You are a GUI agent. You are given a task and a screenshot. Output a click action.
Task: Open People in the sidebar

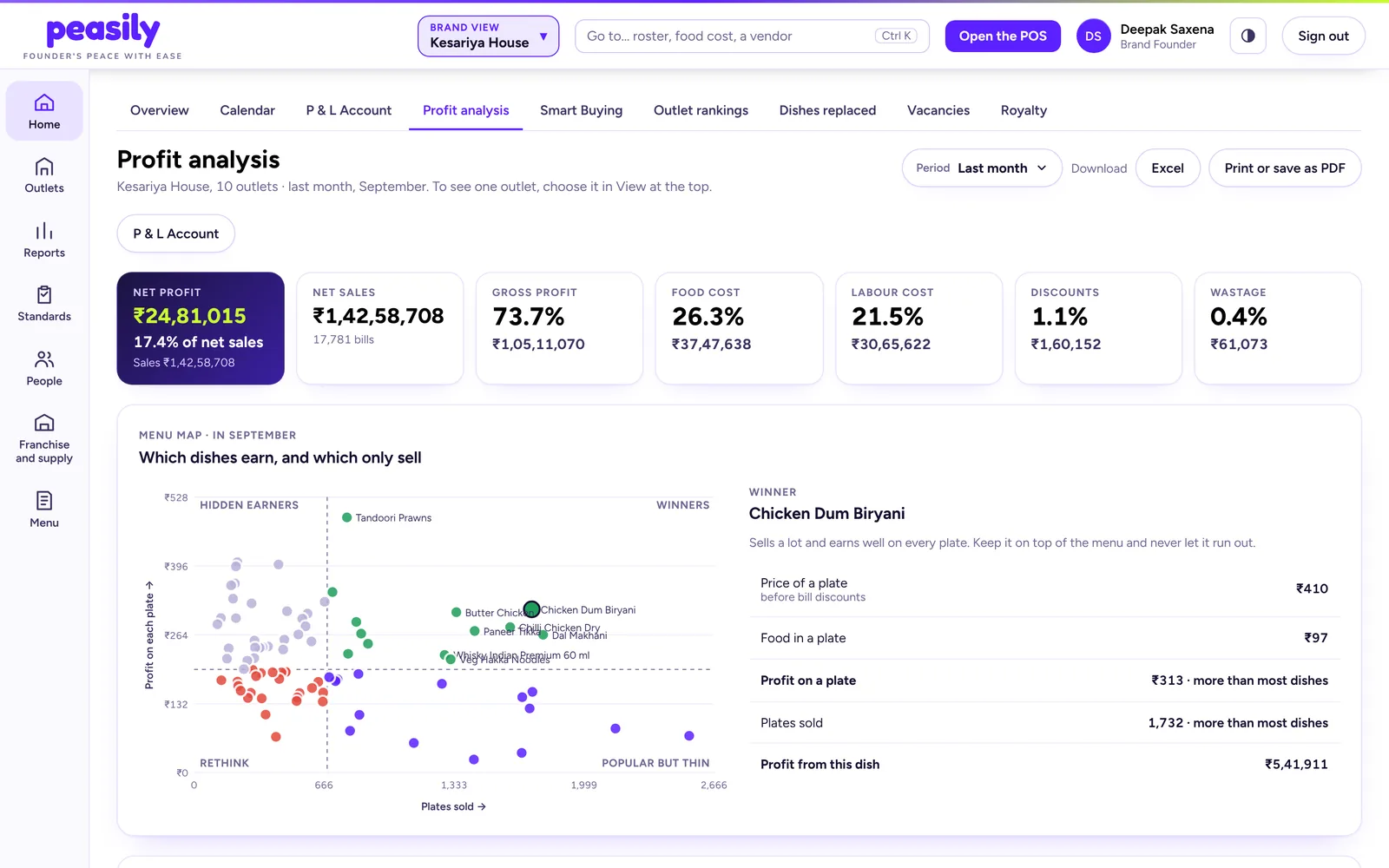(x=44, y=368)
